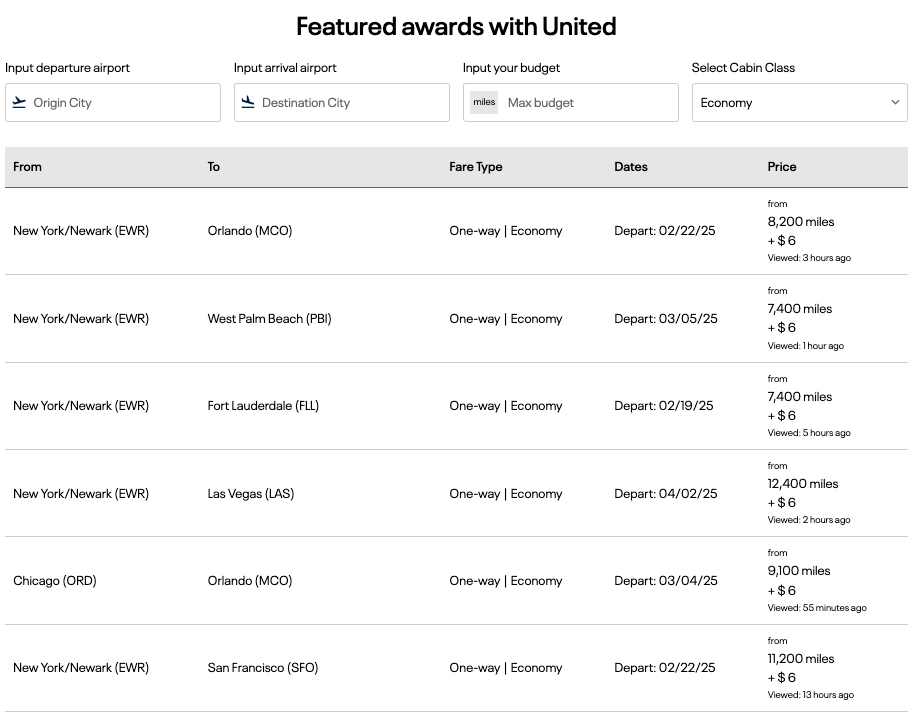Sort by the From column header

click(x=28, y=167)
